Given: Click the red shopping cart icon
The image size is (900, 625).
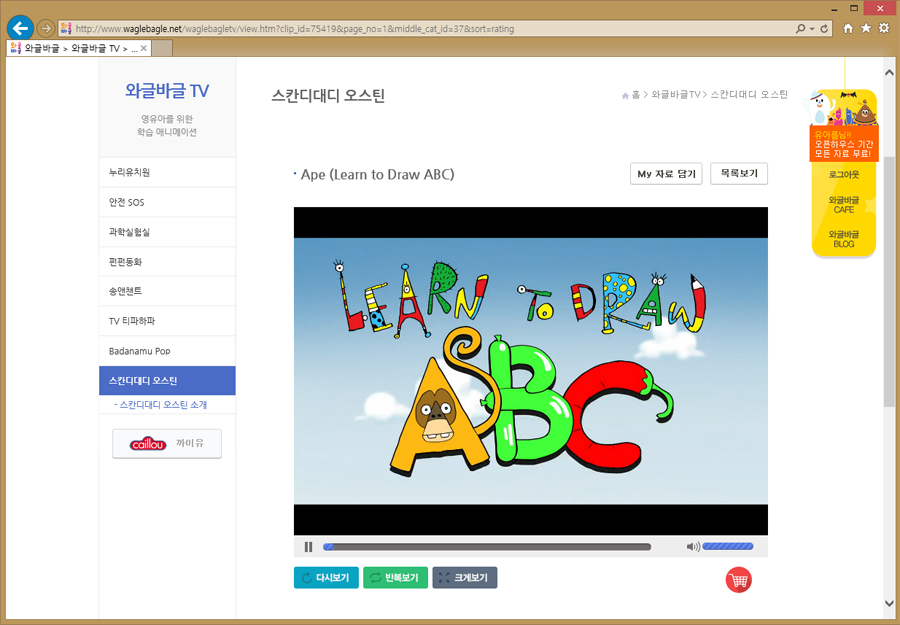Looking at the screenshot, I should (738, 580).
